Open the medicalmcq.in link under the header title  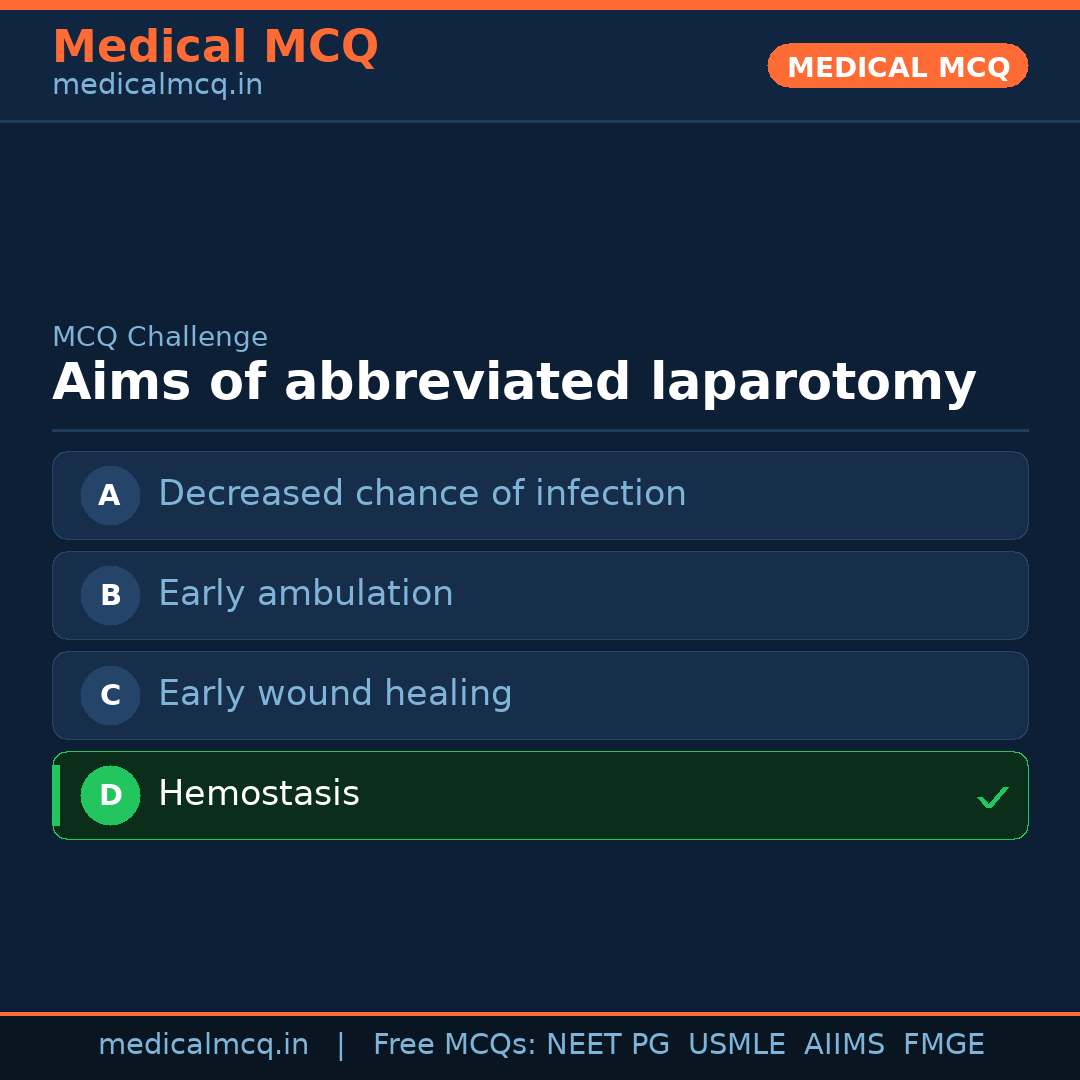point(157,86)
